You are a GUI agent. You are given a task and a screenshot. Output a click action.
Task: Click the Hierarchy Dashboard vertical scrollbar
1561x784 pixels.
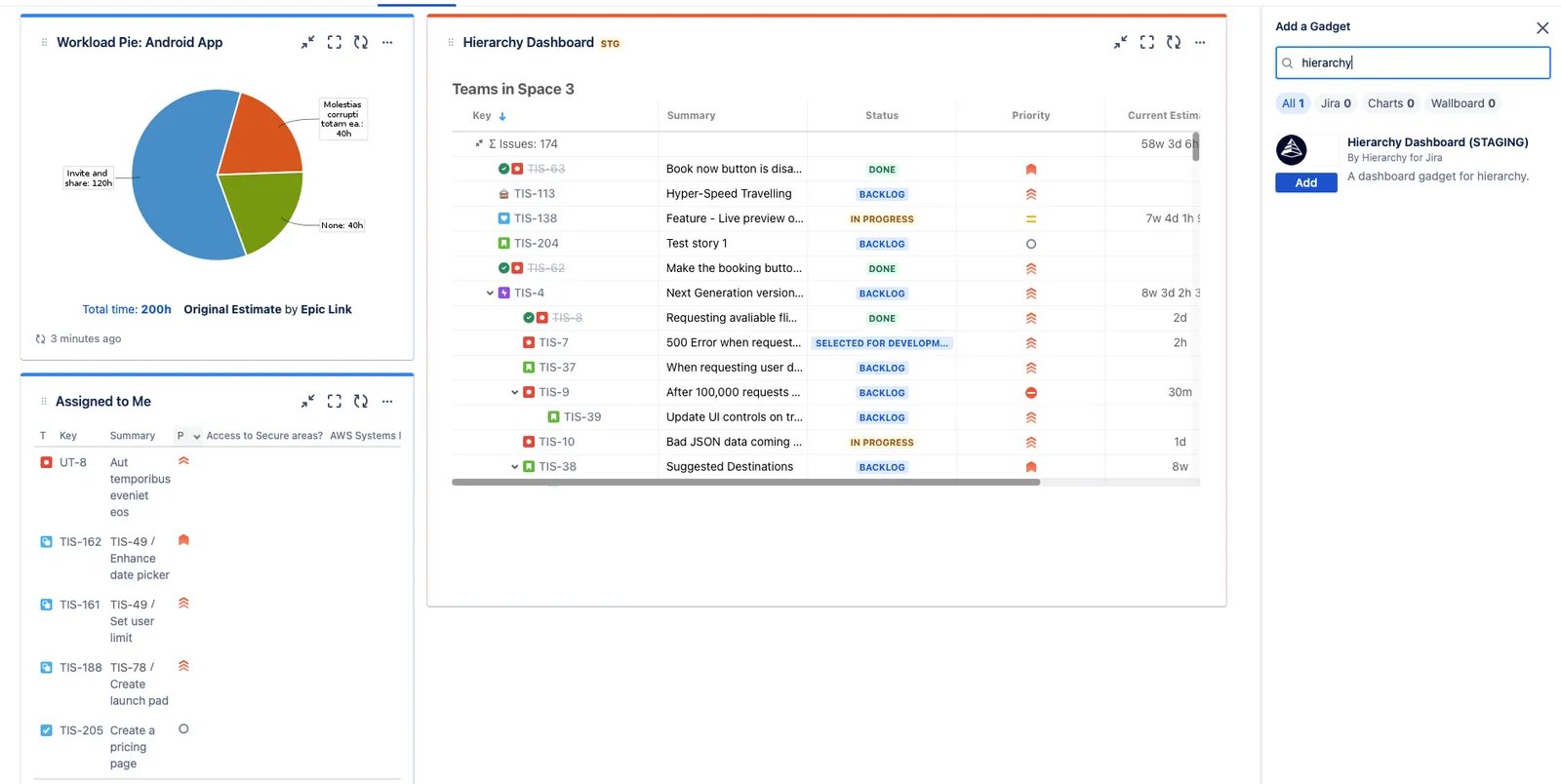pyautogui.click(x=1196, y=146)
